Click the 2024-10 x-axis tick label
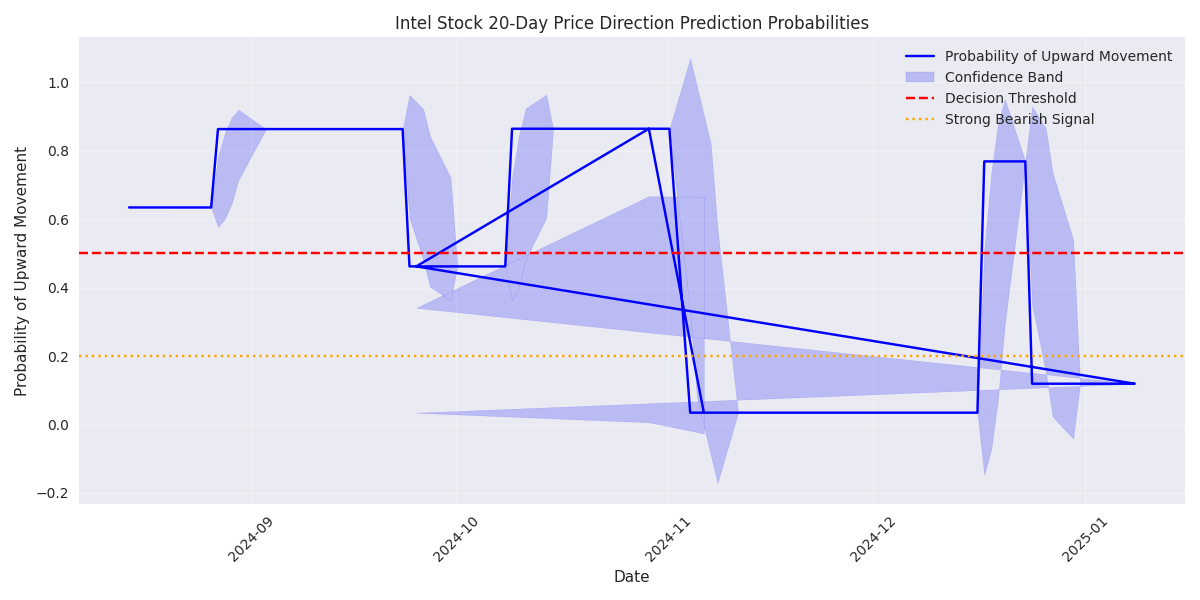Screen dimensions: 1200x600 456,540
